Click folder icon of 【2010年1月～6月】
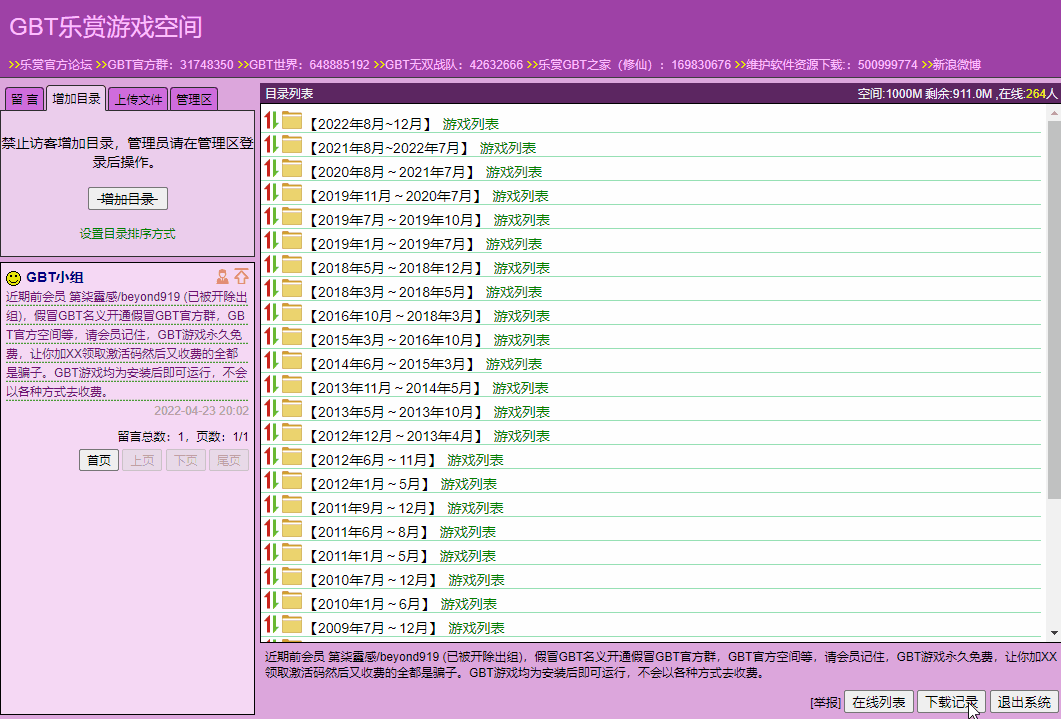This screenshot has width=1061, height=719. click(x=292, y=601)
